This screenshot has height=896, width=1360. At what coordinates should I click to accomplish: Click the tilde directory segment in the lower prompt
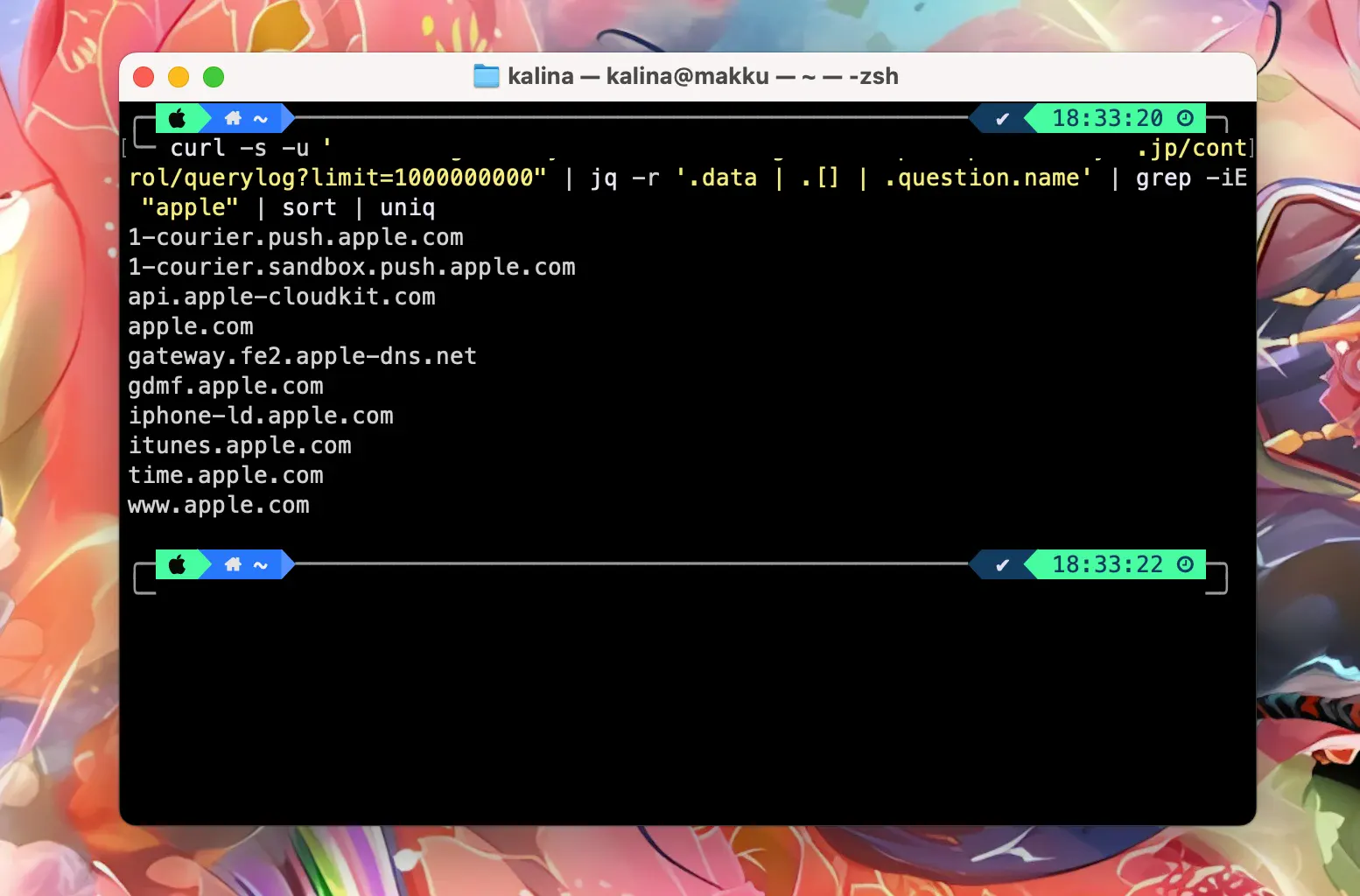(x=261, y=565)
